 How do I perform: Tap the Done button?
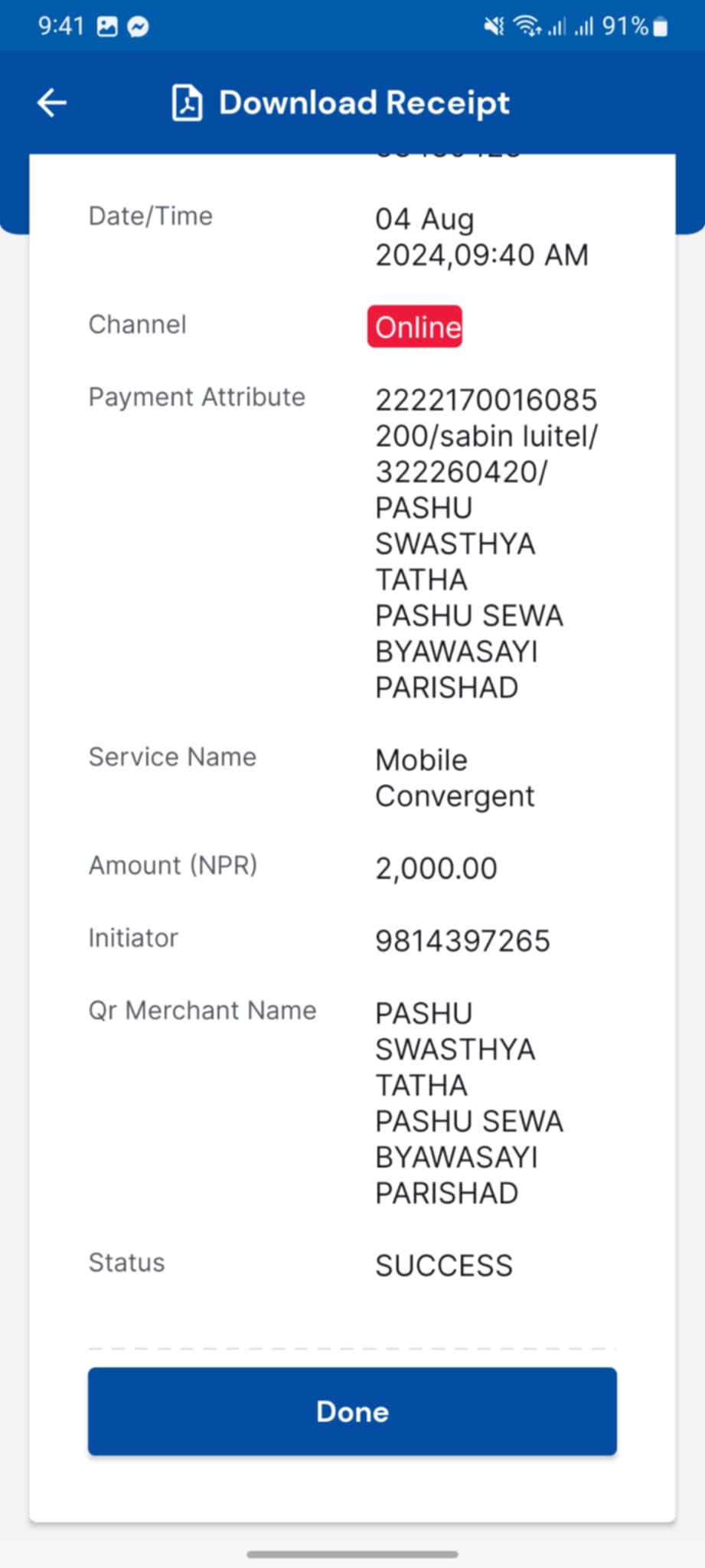point(352,1411)
